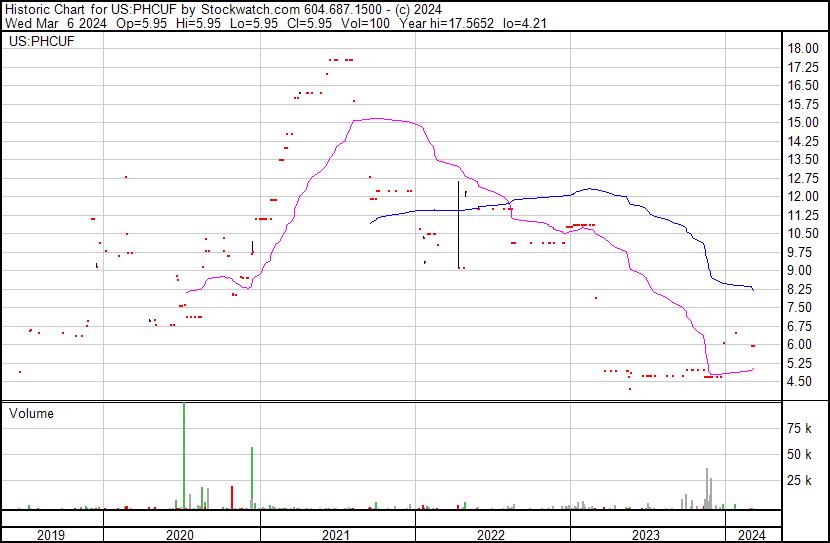Click the 2022 year label on timeline
This screenshot has height=543, width=830.
491,535
